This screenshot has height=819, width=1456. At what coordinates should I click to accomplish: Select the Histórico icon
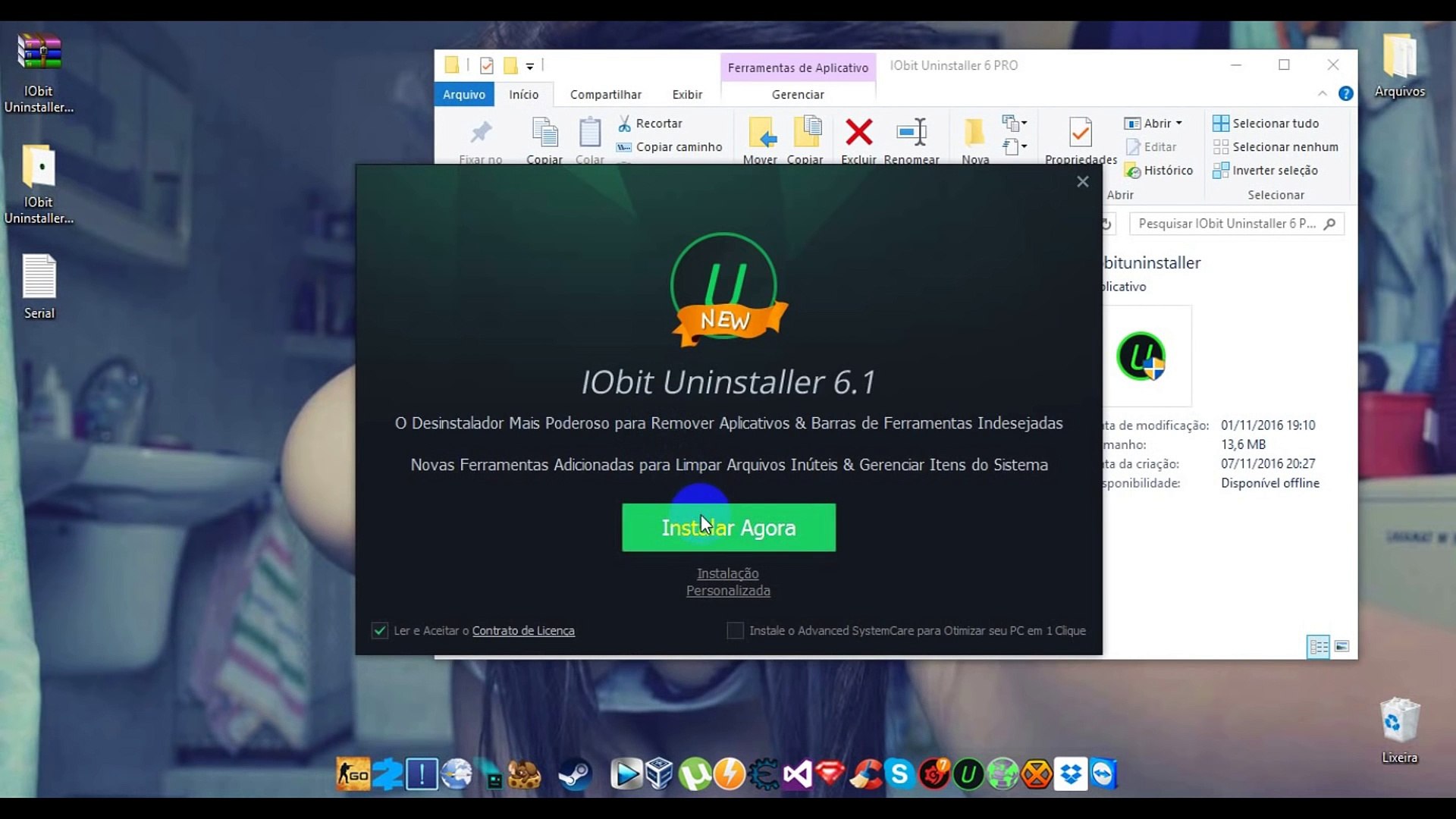tap(1133, 171)
